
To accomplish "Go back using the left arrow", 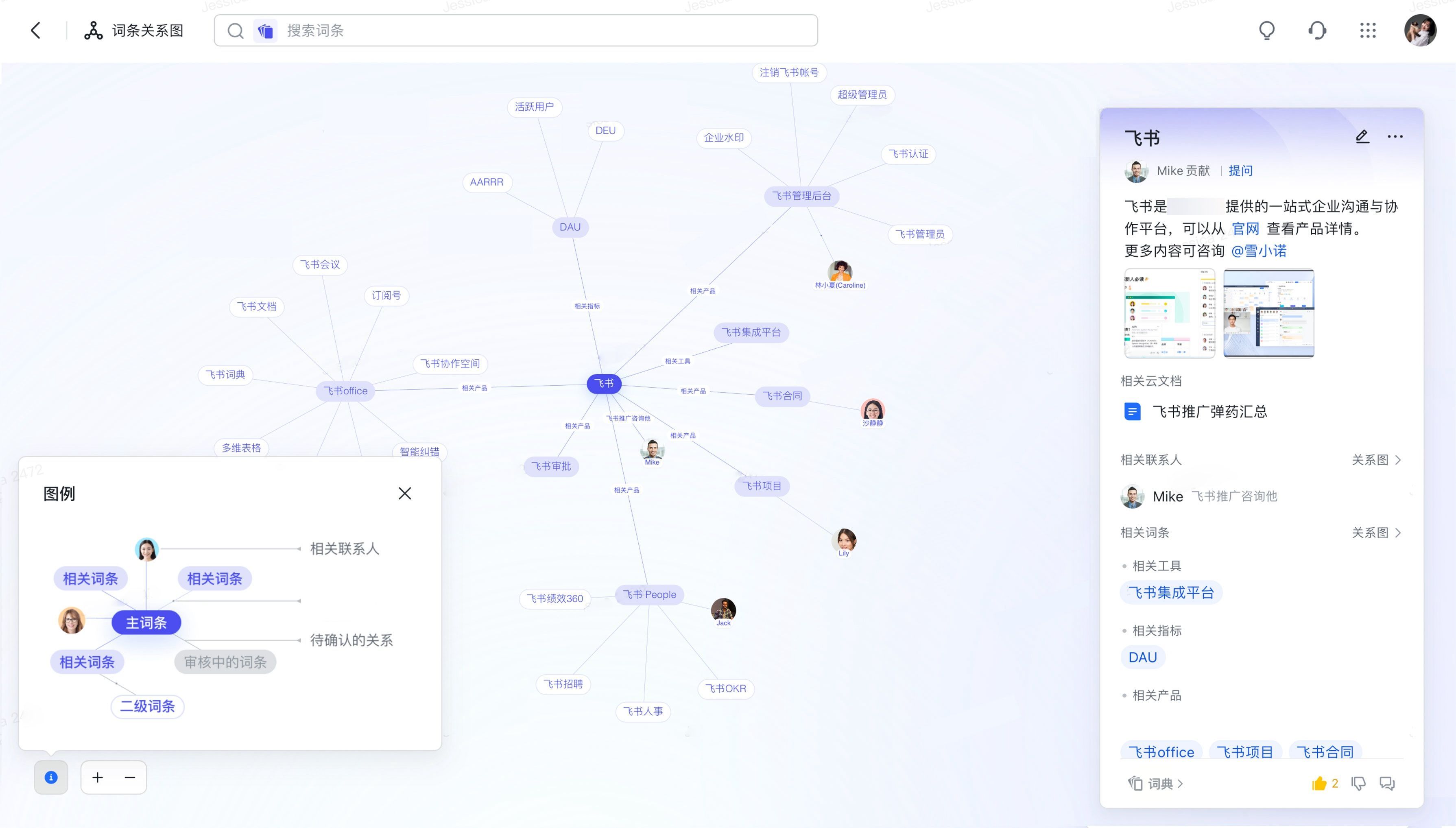I will [x=35, y=30].
